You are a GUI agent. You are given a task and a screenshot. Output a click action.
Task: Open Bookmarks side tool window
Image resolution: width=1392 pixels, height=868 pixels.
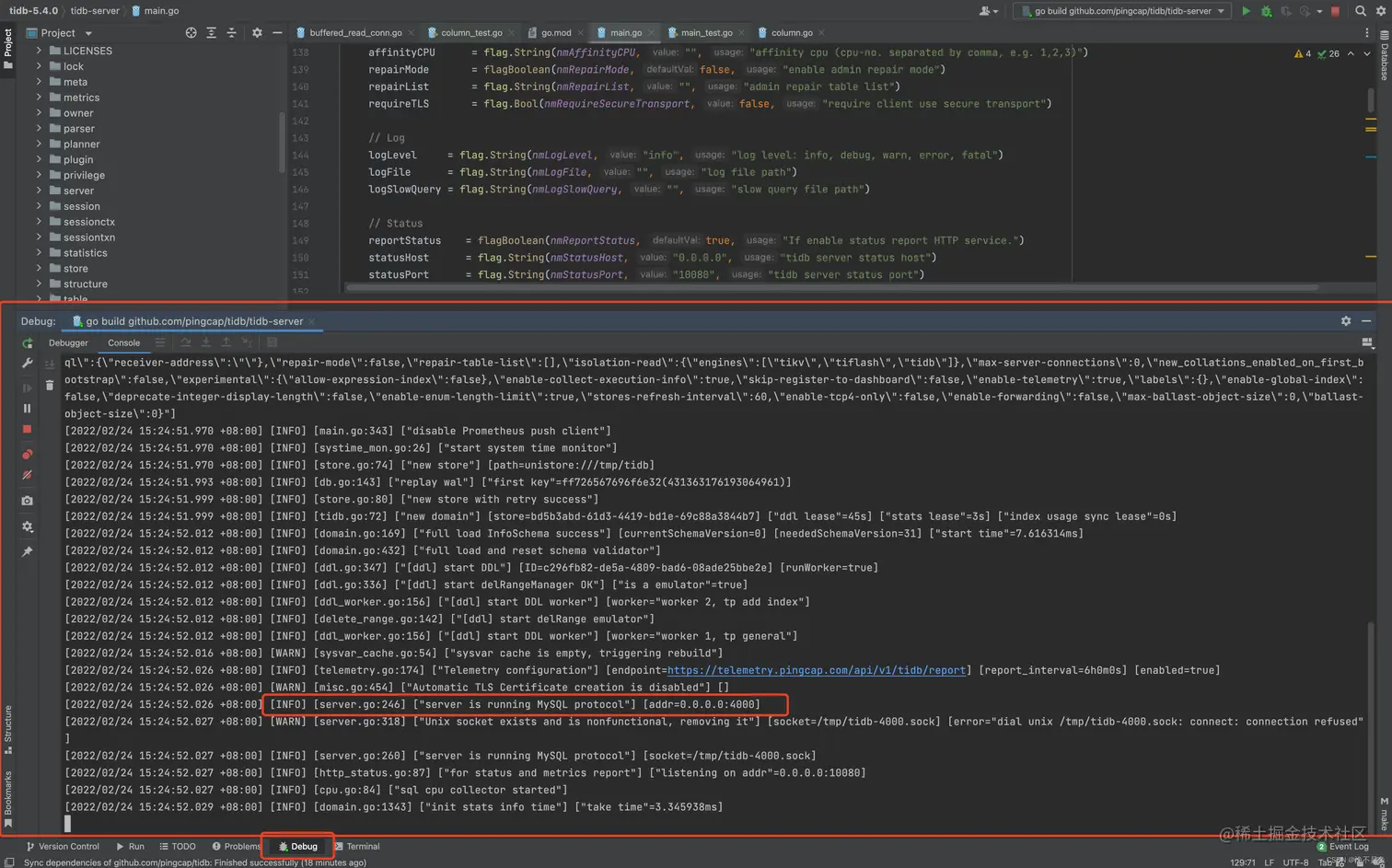point(8,798)
